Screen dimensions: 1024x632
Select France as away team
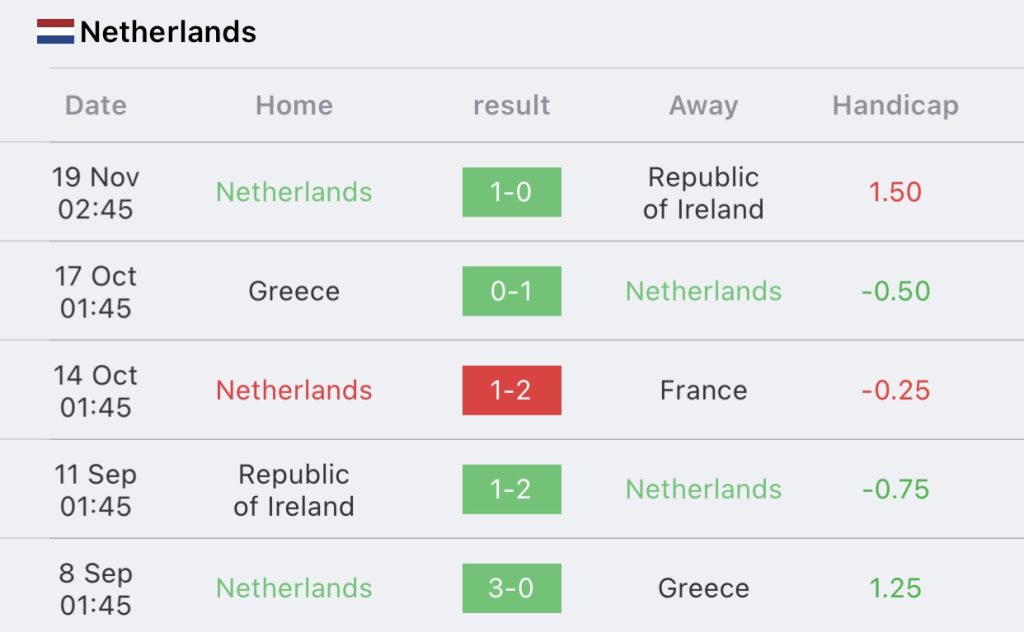pyautogui.click(x=703, y=390)
